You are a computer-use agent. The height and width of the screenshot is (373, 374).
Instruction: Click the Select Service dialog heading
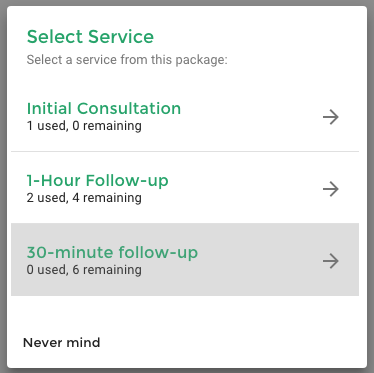tap(90, 37)
